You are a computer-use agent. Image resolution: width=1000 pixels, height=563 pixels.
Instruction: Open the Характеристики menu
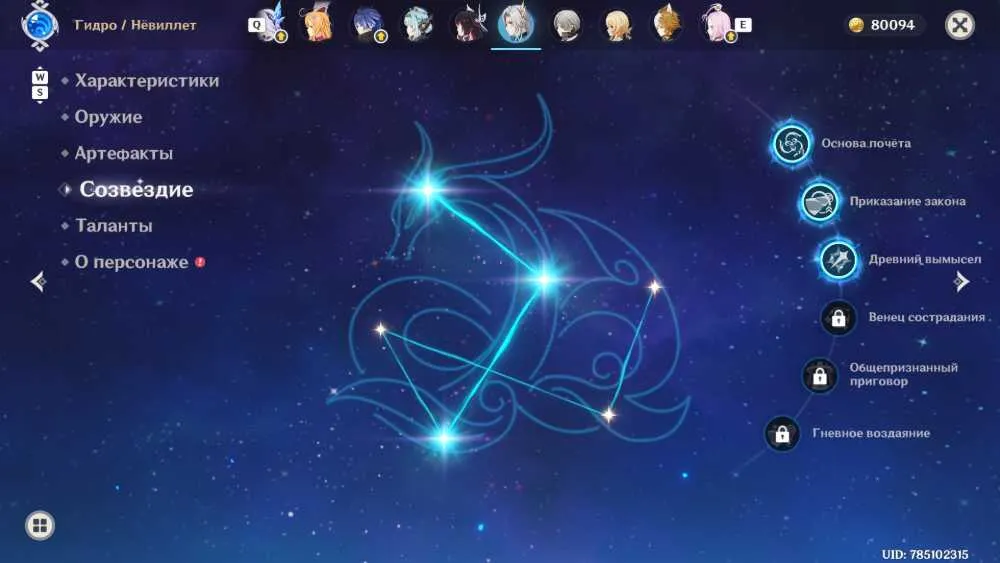point(147,81)
